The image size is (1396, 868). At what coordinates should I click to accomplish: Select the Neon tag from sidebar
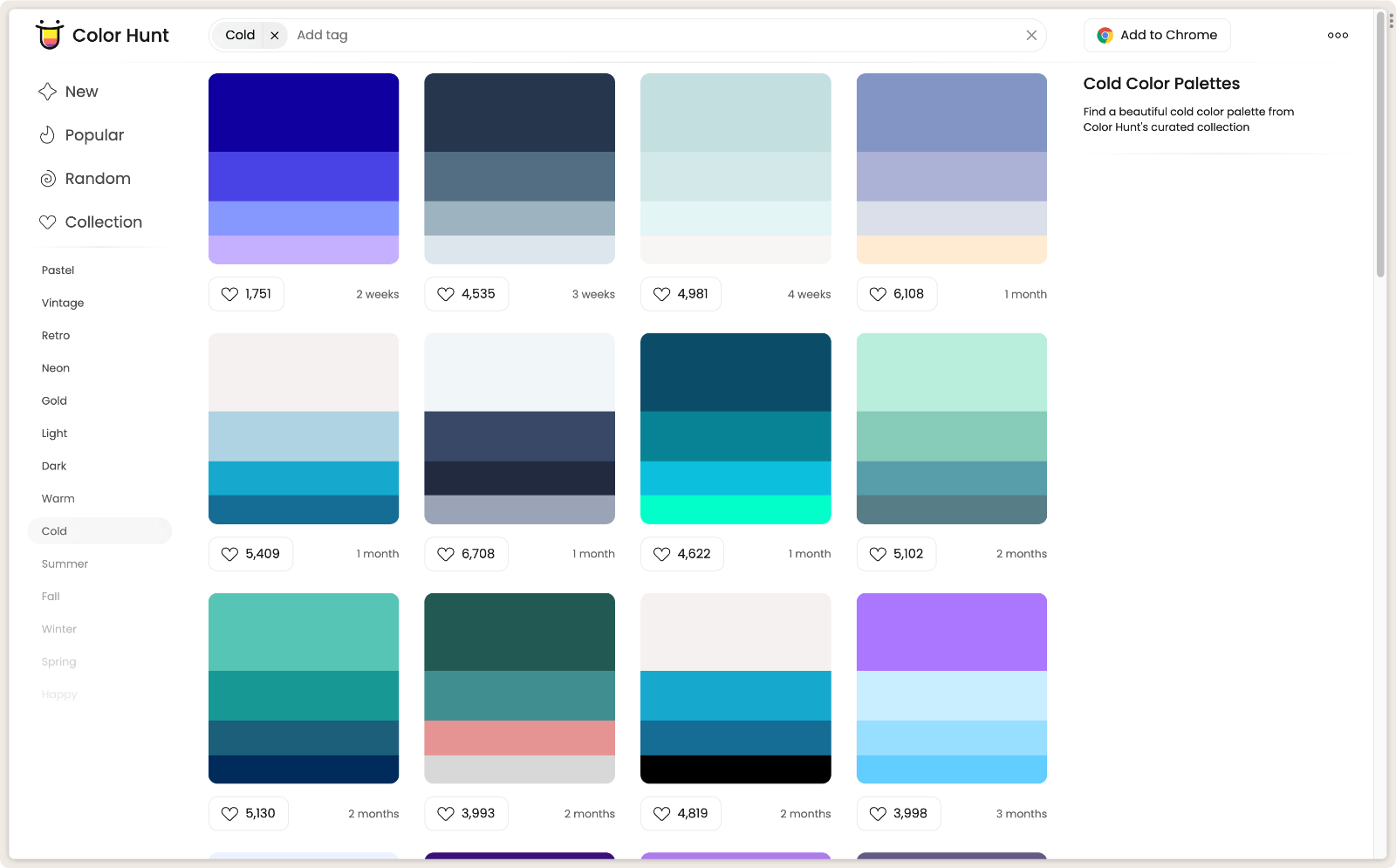[x=55, y=367]
